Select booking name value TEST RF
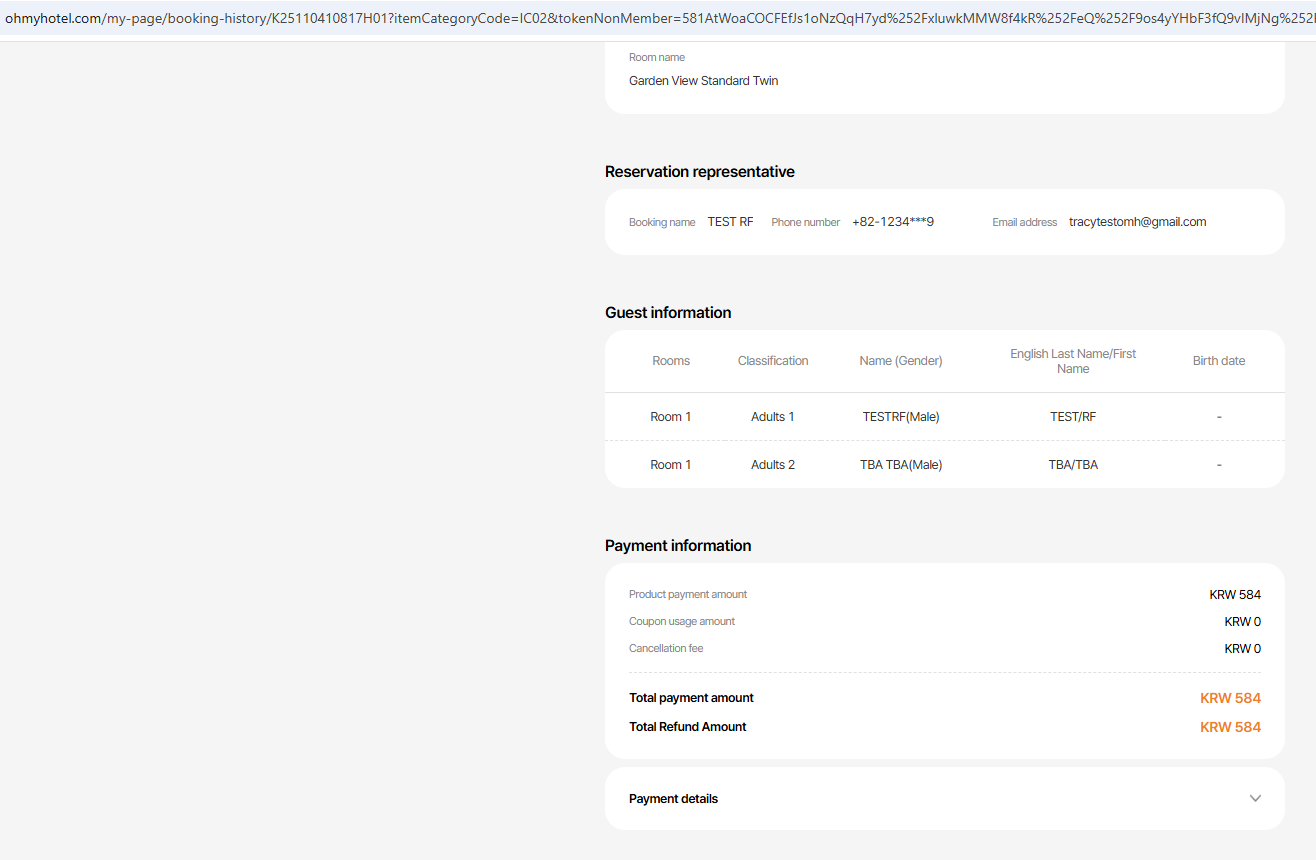Viewport: 1316px width, 860px height. coord(730,222)
